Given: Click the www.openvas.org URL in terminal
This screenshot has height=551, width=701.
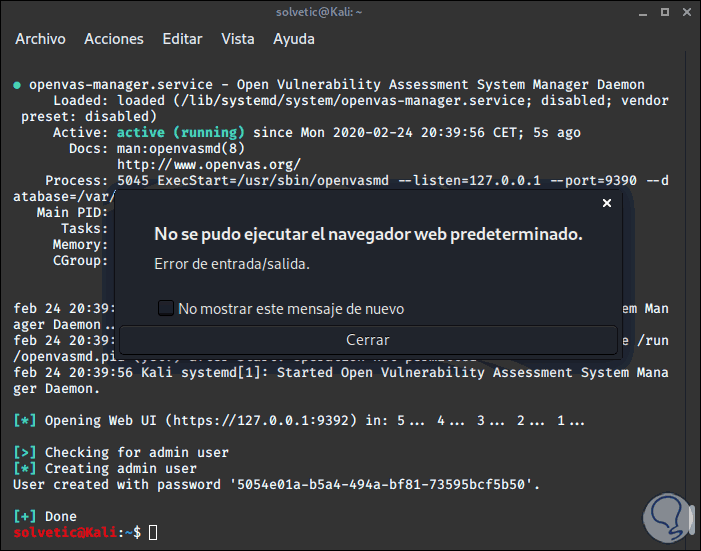Looking at the screenshot, I should [208, 164].
